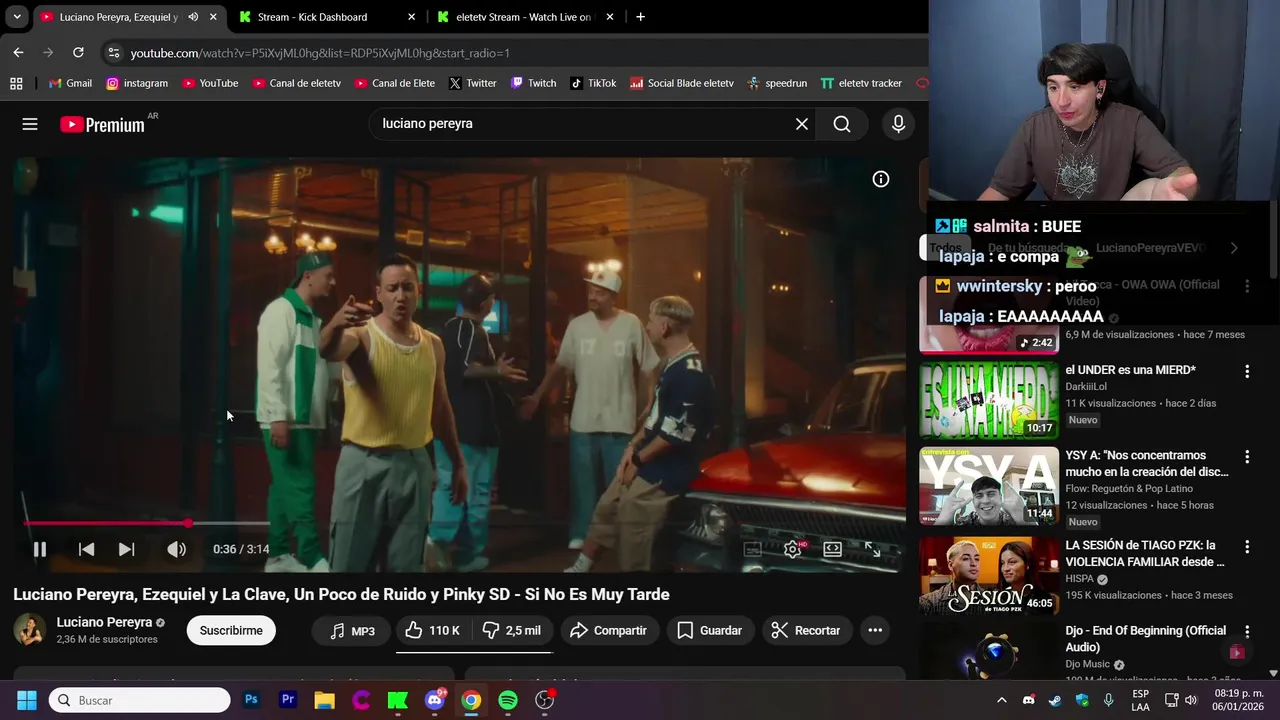Open the Social Blade eletetv bookmark
This screenshot has width=1280, height=720.
682,83
